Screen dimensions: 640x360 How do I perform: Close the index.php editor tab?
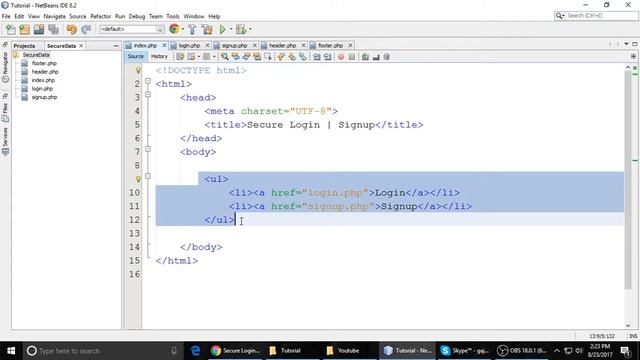coord(164,45)
